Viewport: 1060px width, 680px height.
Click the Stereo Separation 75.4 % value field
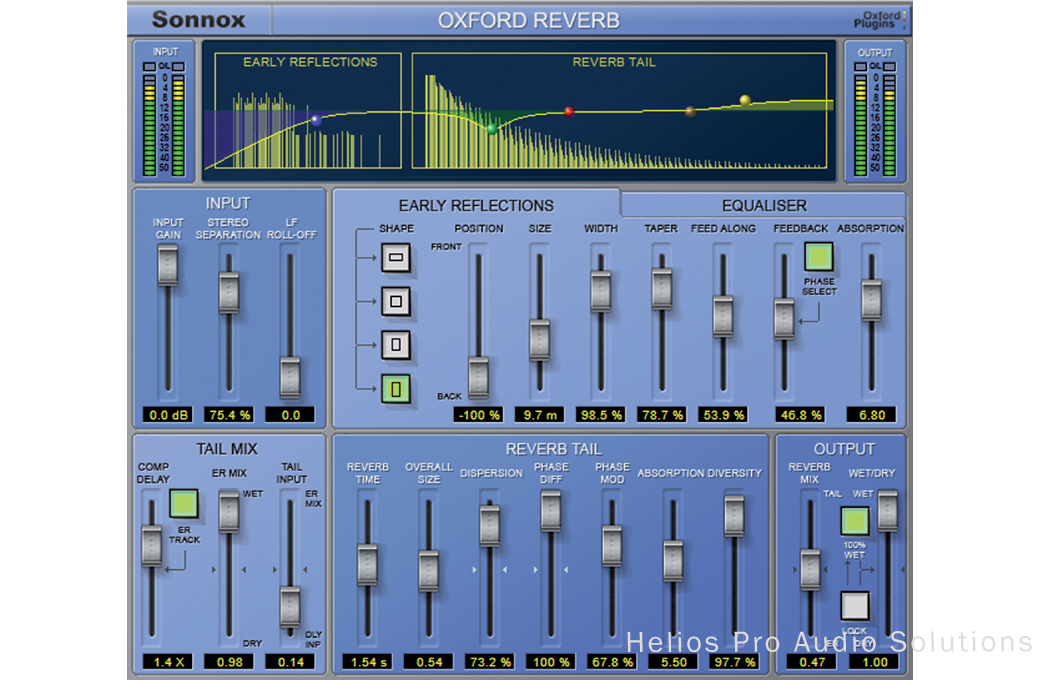[x=229, y=415]
